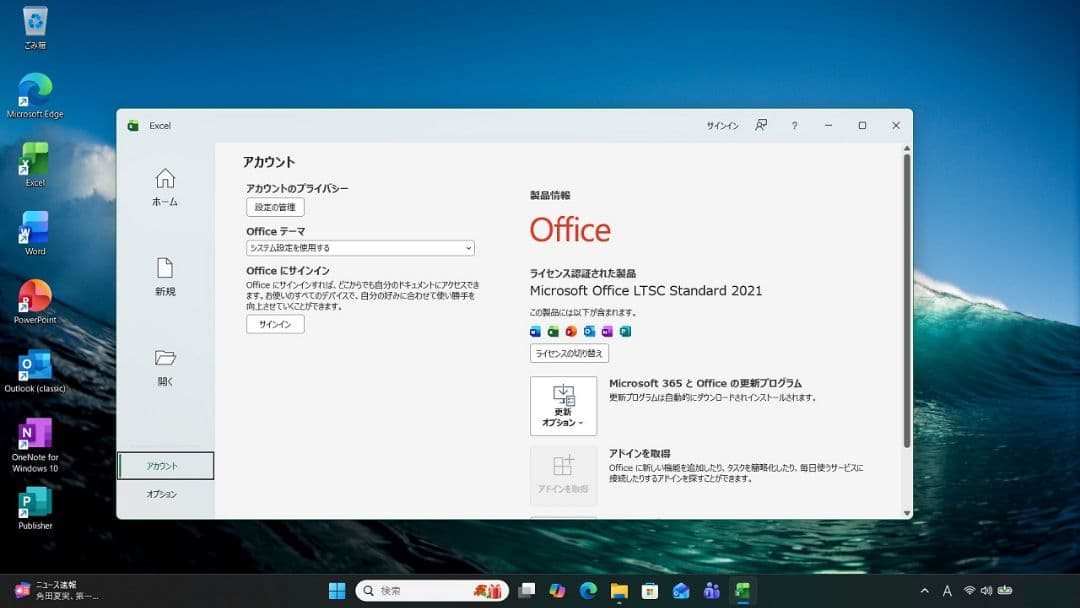Click the サインイン button under Office にサインイン
Image resolution: width=1080 pixels, height=608 pixels.
(x=273, y=323)
